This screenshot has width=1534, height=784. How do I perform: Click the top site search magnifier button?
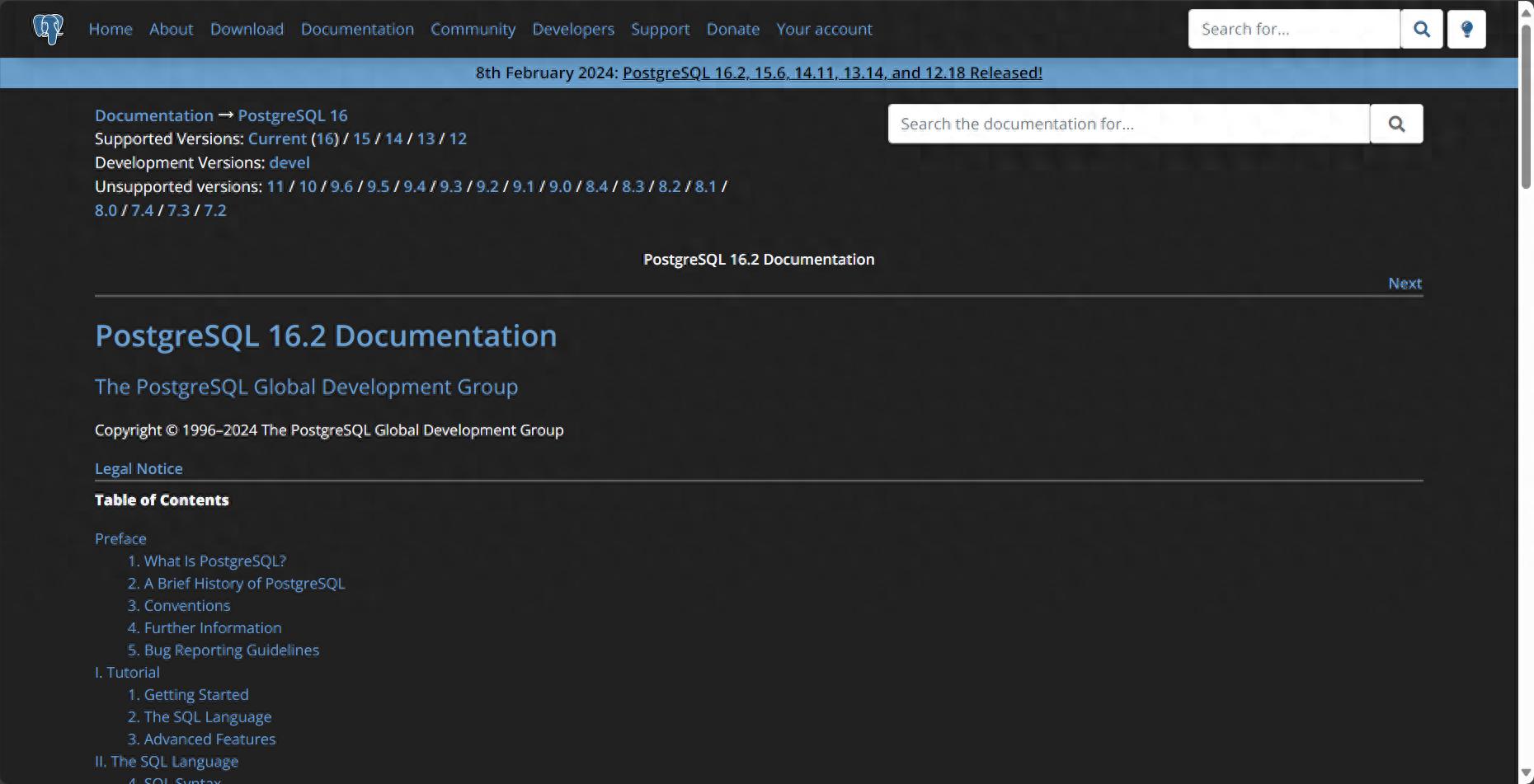pos(1422,29)
